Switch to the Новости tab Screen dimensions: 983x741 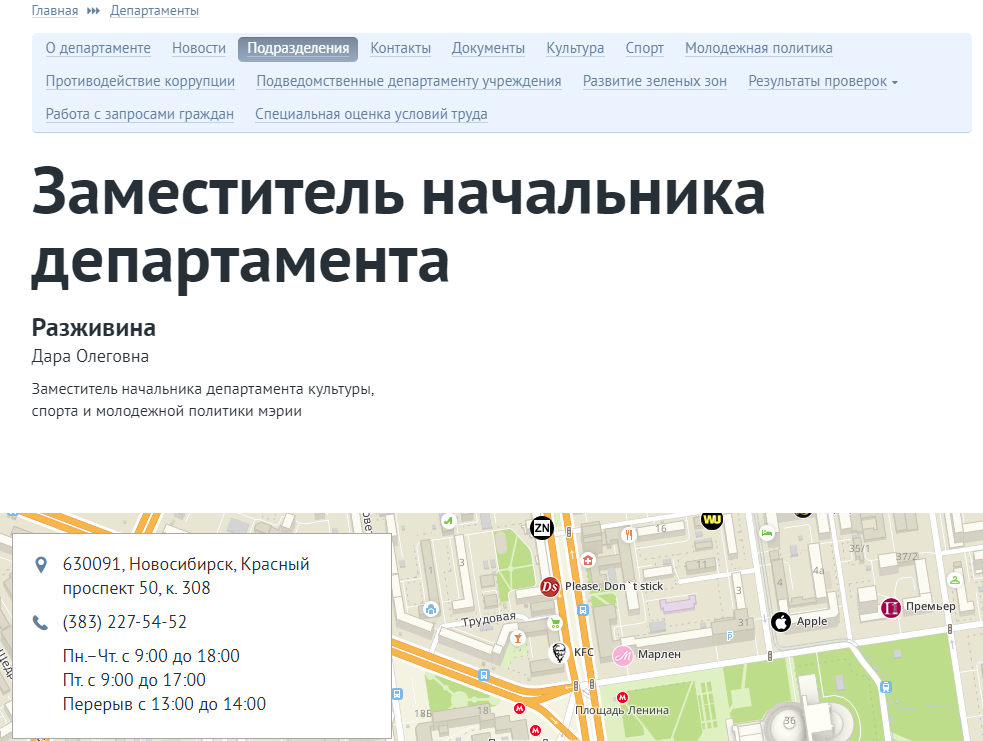199,48
